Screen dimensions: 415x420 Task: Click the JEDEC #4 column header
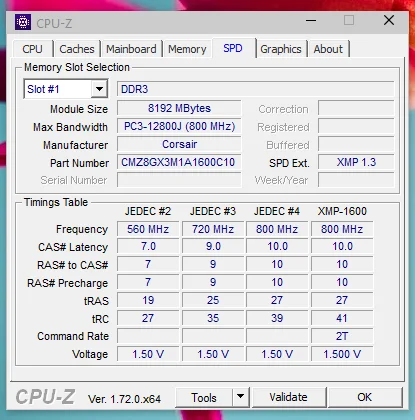coord(277,211)
